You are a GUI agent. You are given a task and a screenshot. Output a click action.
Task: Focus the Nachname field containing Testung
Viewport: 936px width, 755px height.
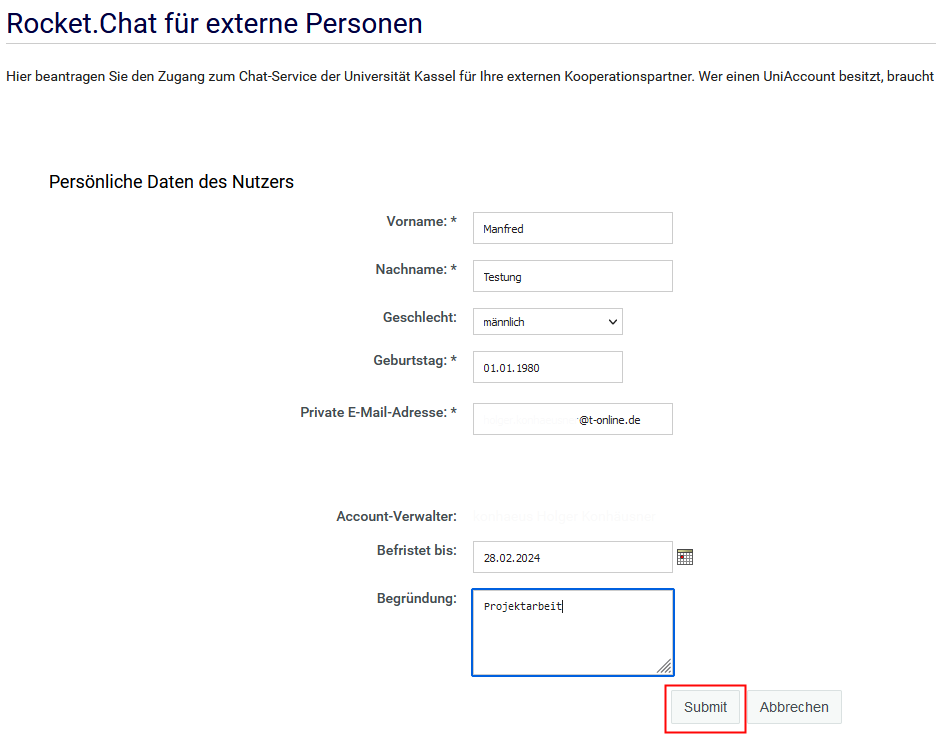point(572,276)
